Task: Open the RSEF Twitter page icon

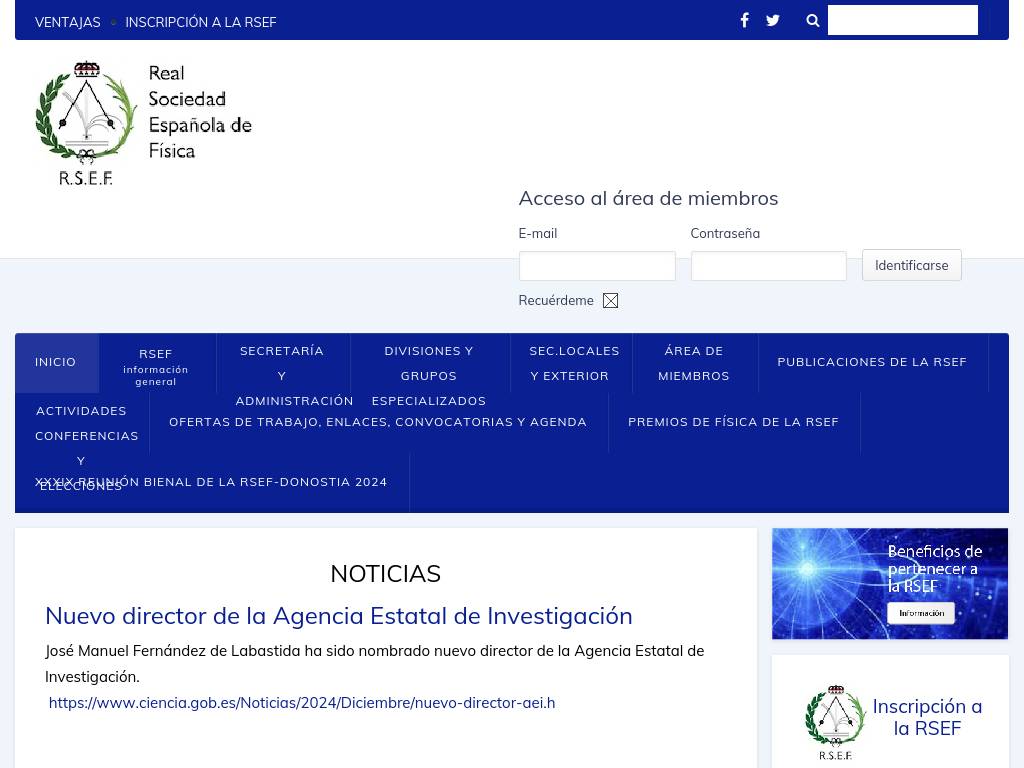Action: click(x=773, y=21)
